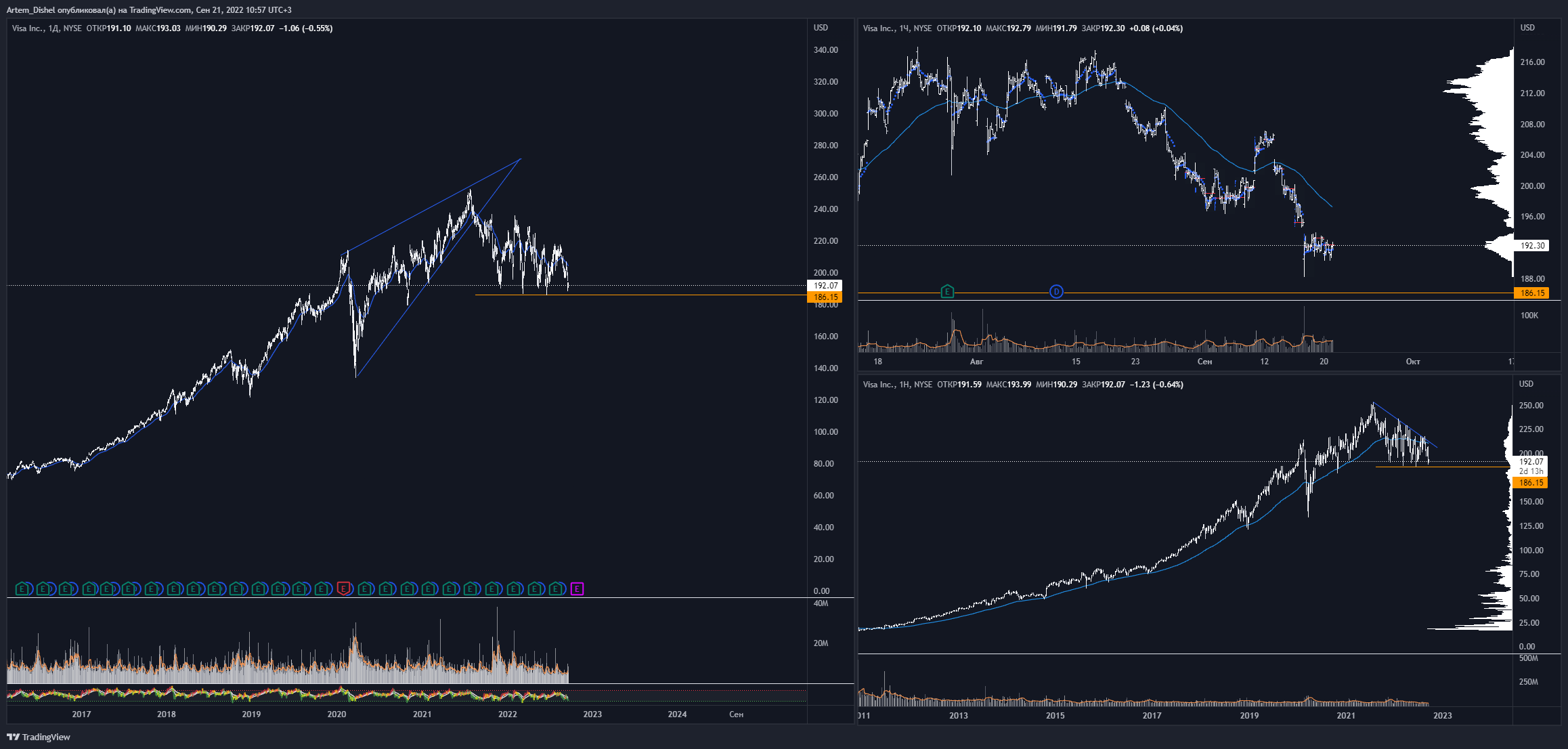Select the 192.07 price label on daily chart axis
The image size is (1568, 749).
pos(825,286)
